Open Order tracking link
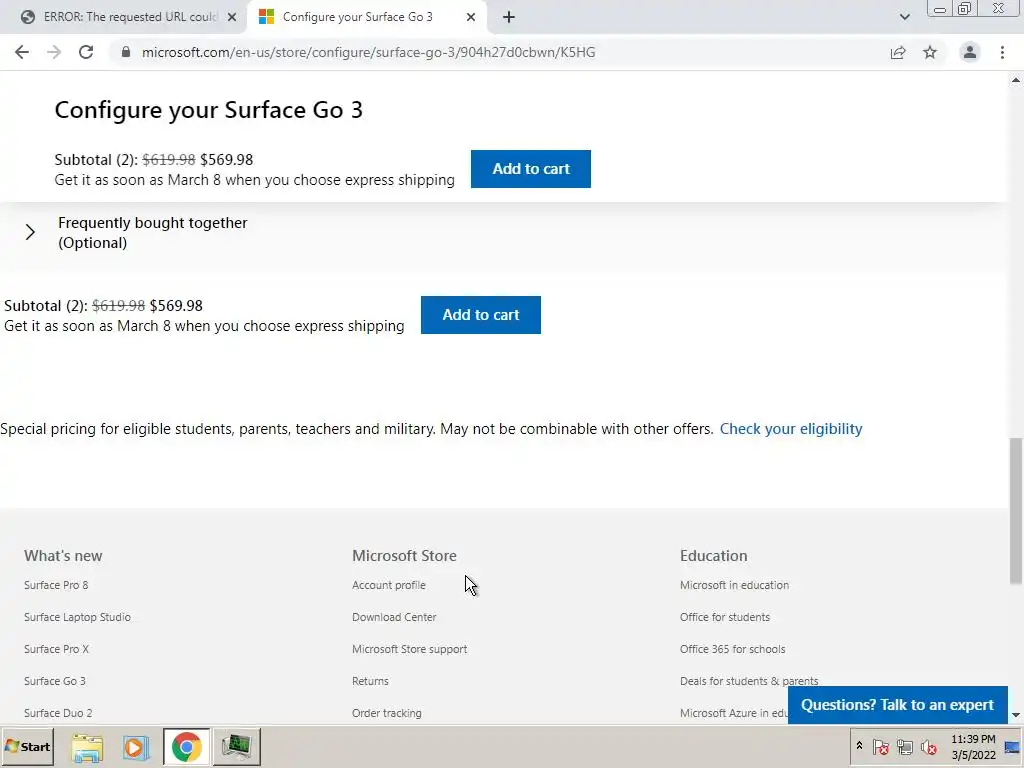The width and height of the screenshot is (1024, 768). pos(387,713)
